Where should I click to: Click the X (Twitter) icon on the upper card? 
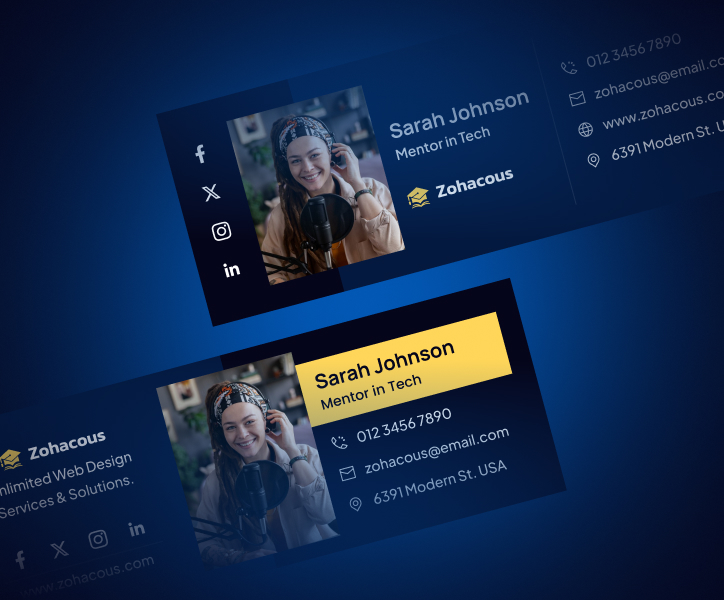(x=211, y=192)
